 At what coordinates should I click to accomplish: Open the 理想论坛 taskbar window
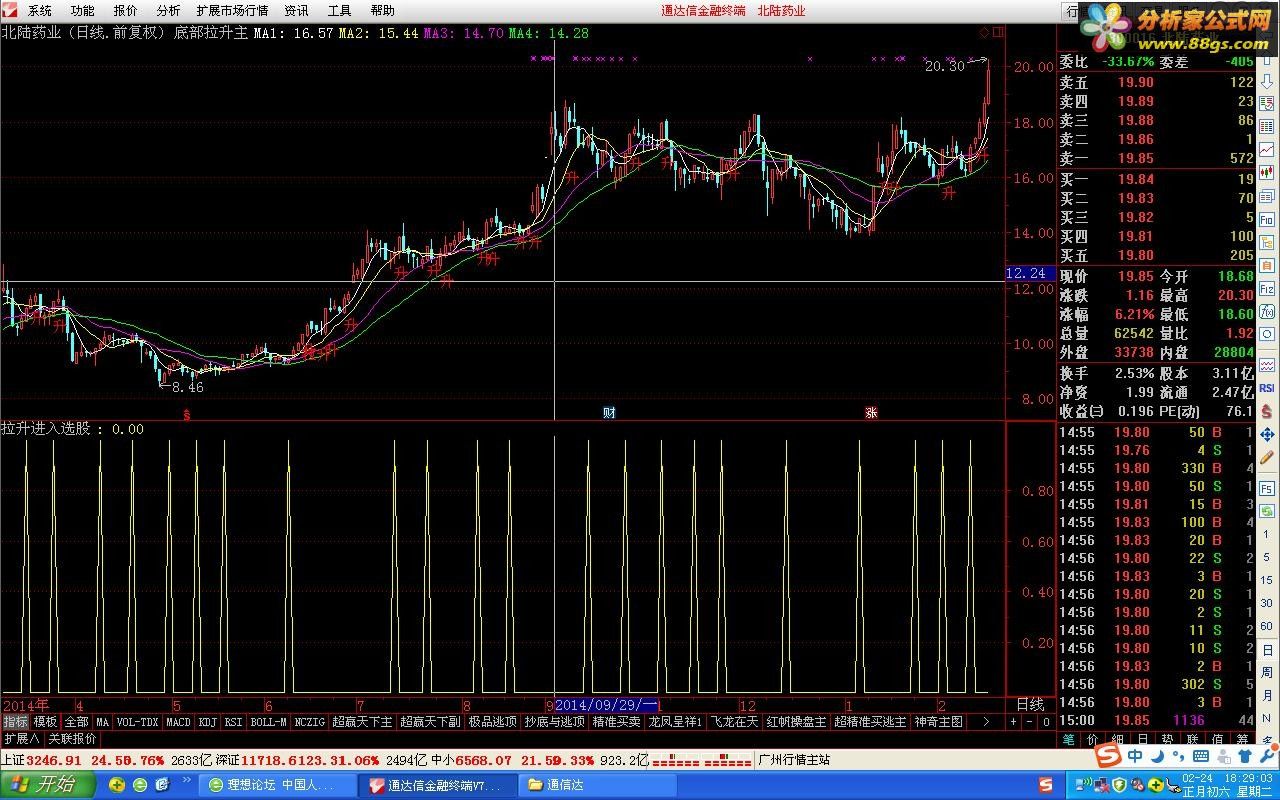point(276,785)
